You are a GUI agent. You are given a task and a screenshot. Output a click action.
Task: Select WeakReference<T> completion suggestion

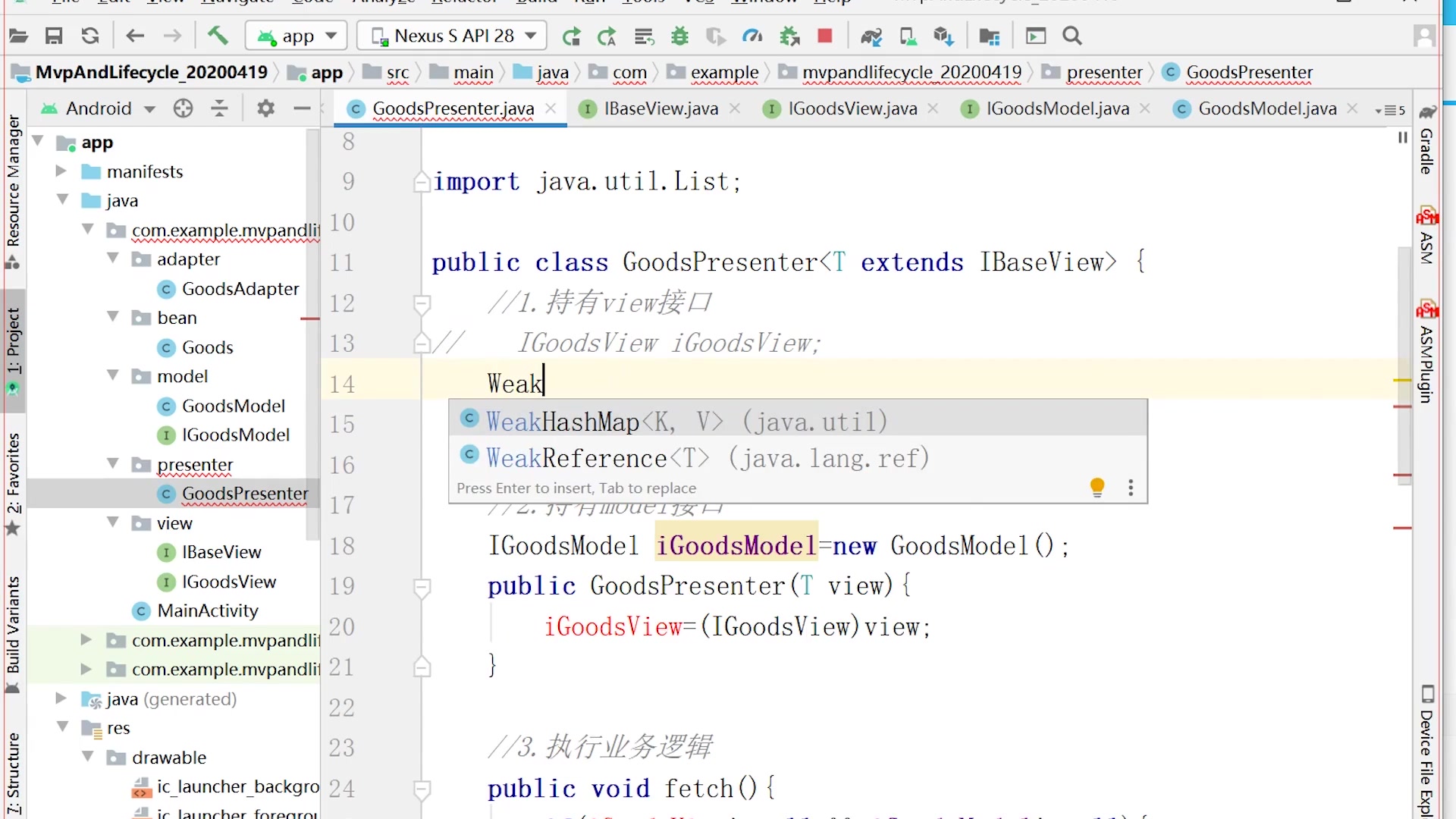click(x=798, y=458)
